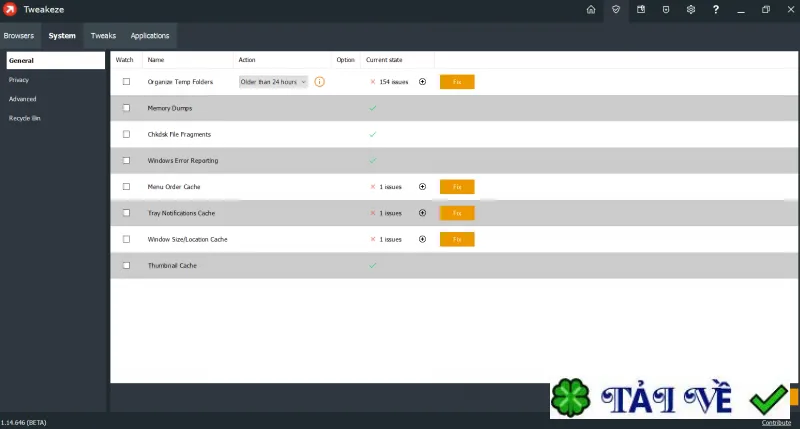
Task: Switch to the Browsers tab
Action: click(x=19, y=36)
